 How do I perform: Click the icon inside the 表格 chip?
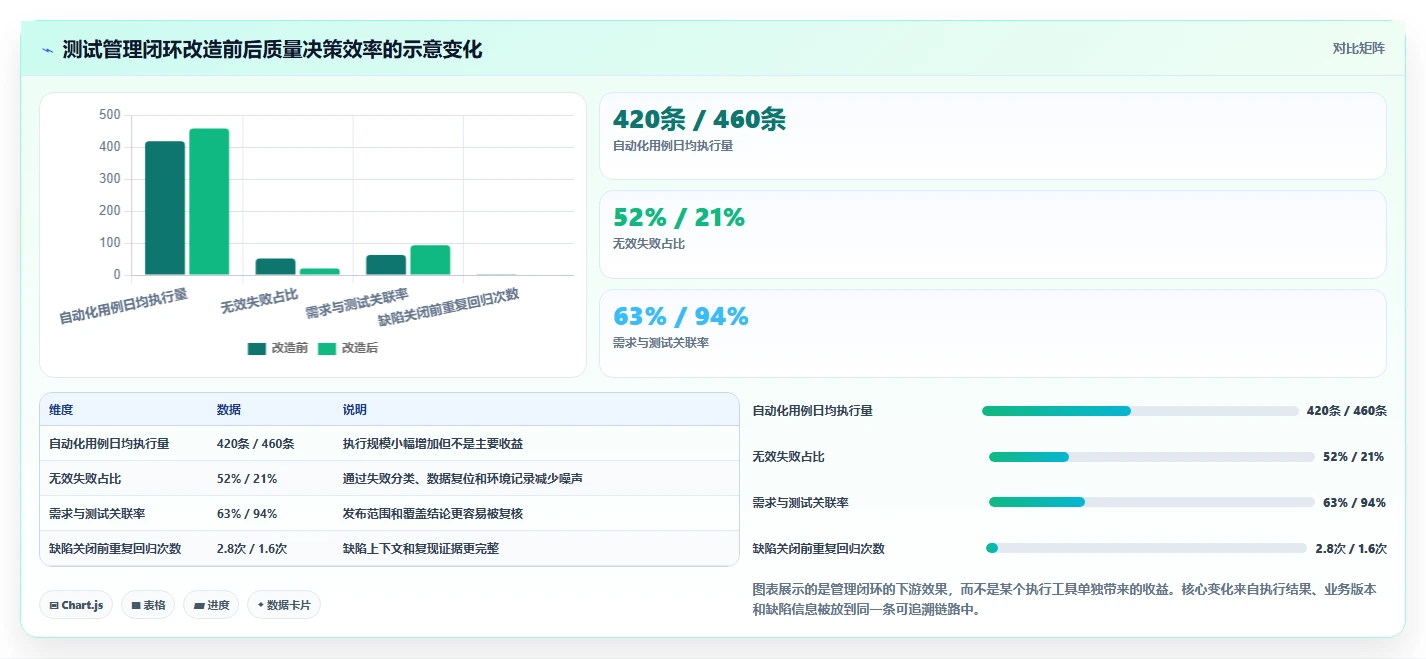(x=135, y=606)
